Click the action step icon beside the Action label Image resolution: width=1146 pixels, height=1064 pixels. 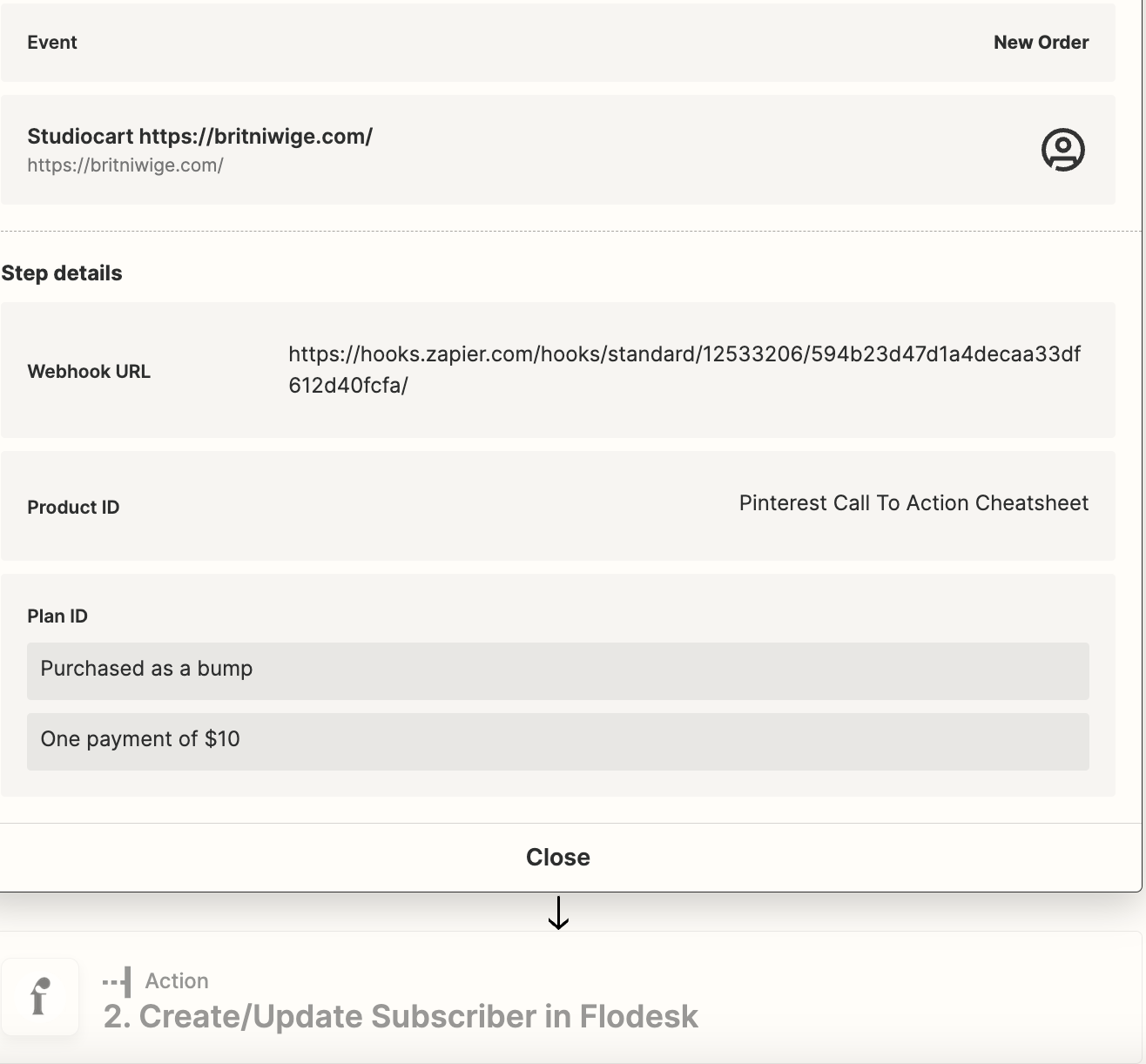[118, 981]
